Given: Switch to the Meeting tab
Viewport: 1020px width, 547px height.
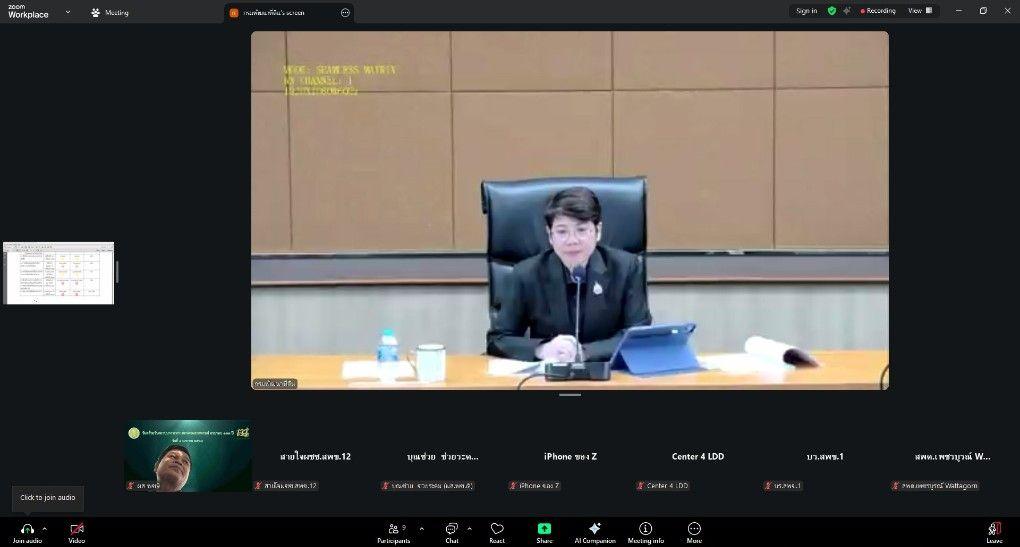Looking at the screenshot, I should pyautogui.click(x=110, y=13).
